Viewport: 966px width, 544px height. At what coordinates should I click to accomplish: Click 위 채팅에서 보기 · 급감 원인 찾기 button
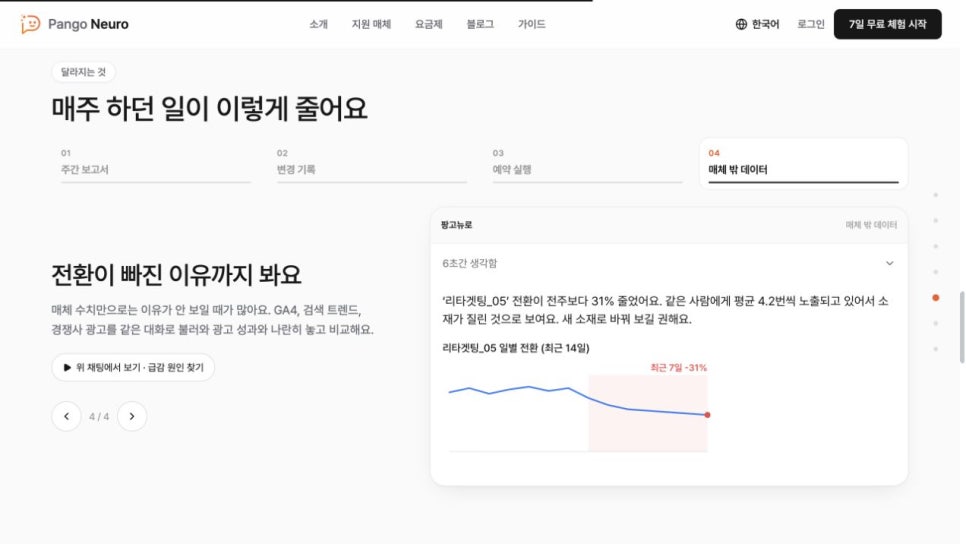point(133,367)
